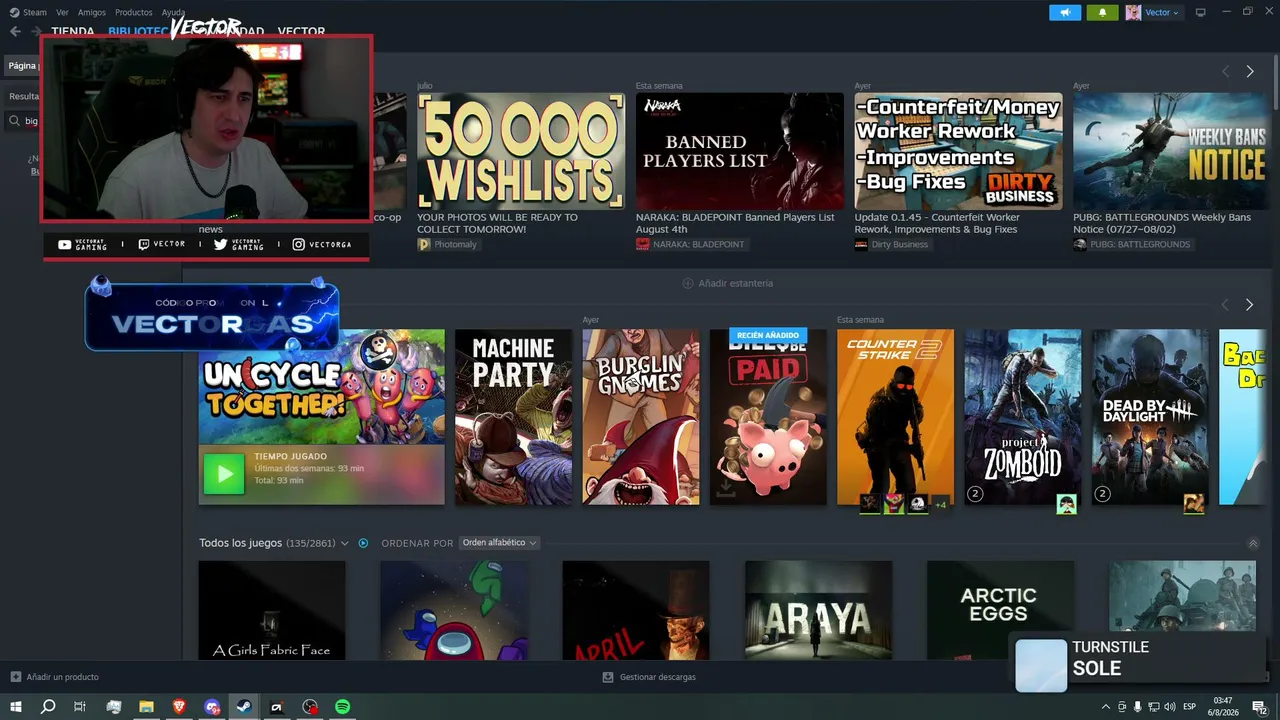Show hidden system tray icons
Image resolution: width=1280 pixels, height=720 pixels.
(1106, 707)
